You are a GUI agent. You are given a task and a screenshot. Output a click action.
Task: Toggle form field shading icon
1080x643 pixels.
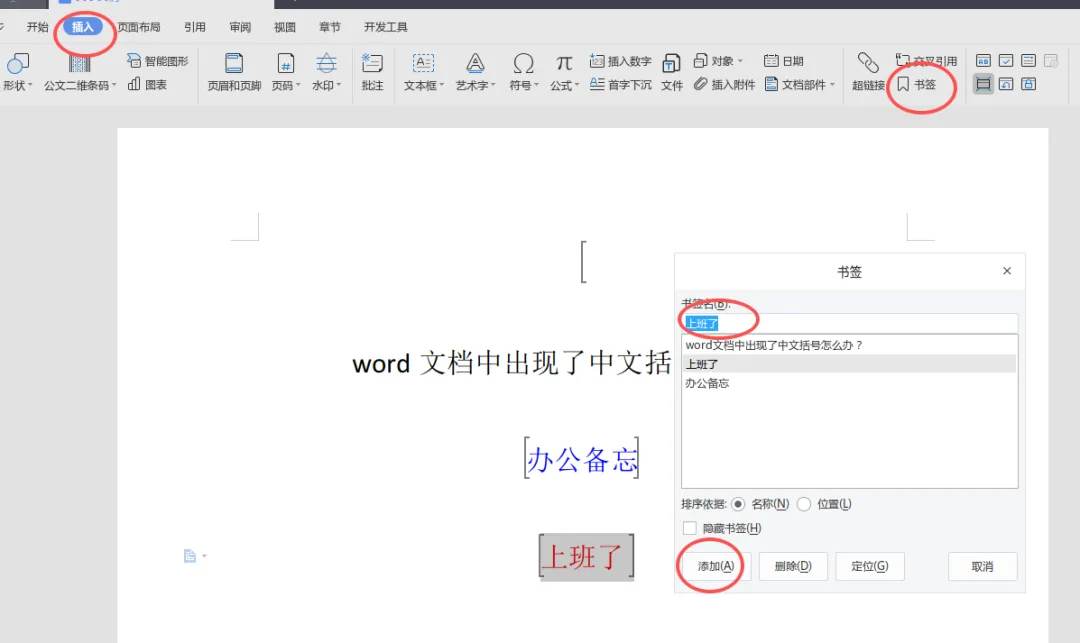click(x=984, y=84)
